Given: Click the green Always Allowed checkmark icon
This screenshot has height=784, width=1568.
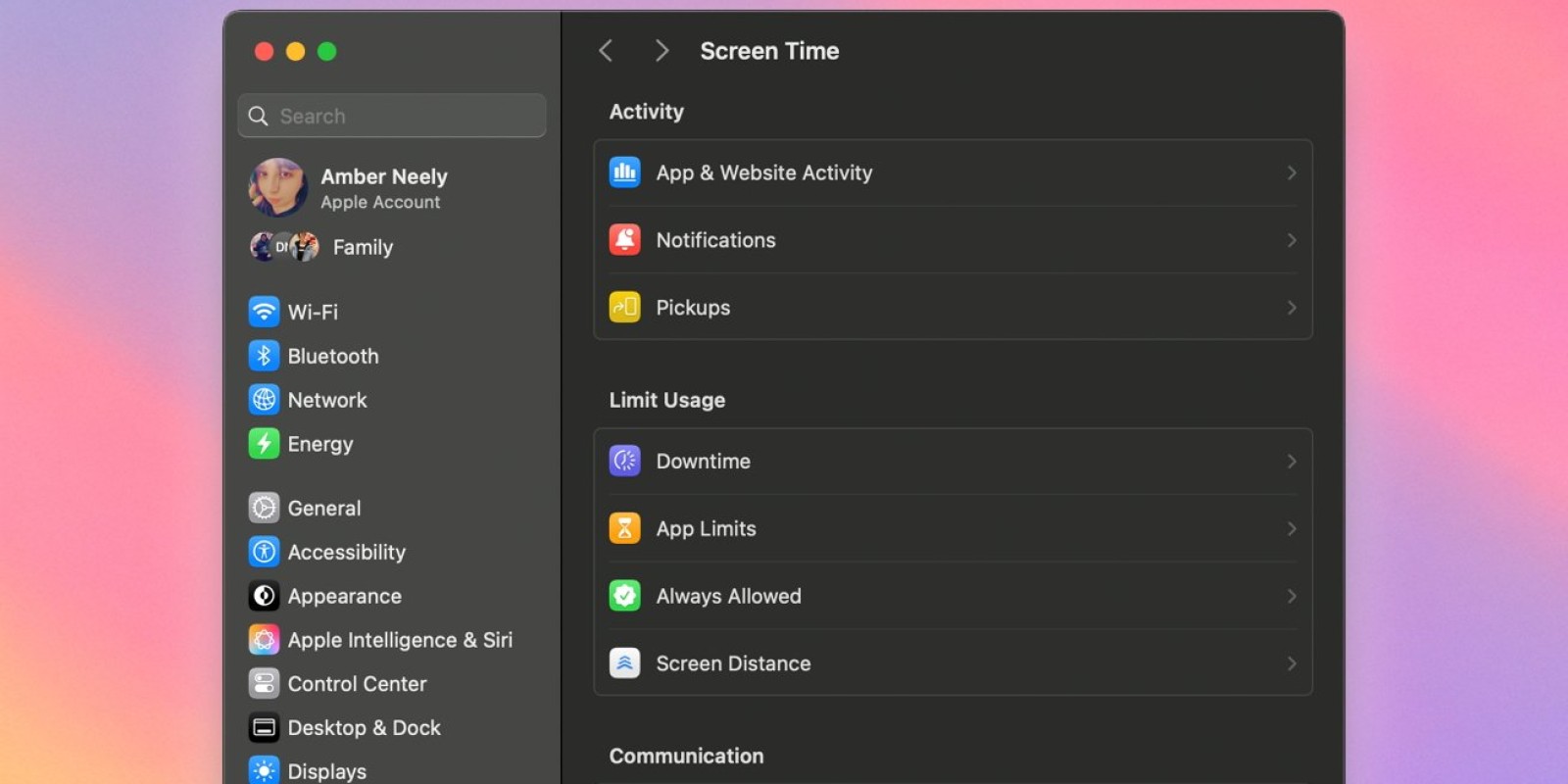Looking at the screenshot, I should (624, 596).
